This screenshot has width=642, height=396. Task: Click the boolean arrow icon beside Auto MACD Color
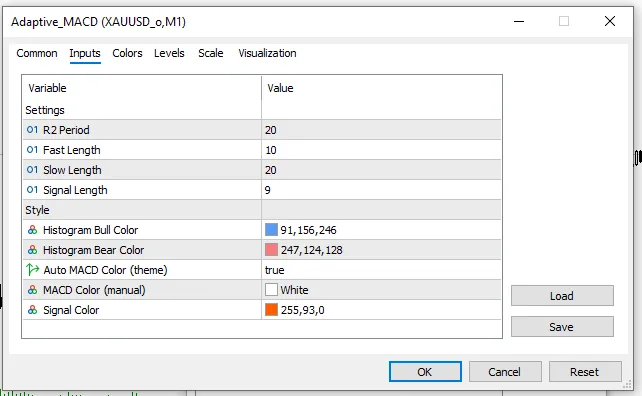click(32, 269)
